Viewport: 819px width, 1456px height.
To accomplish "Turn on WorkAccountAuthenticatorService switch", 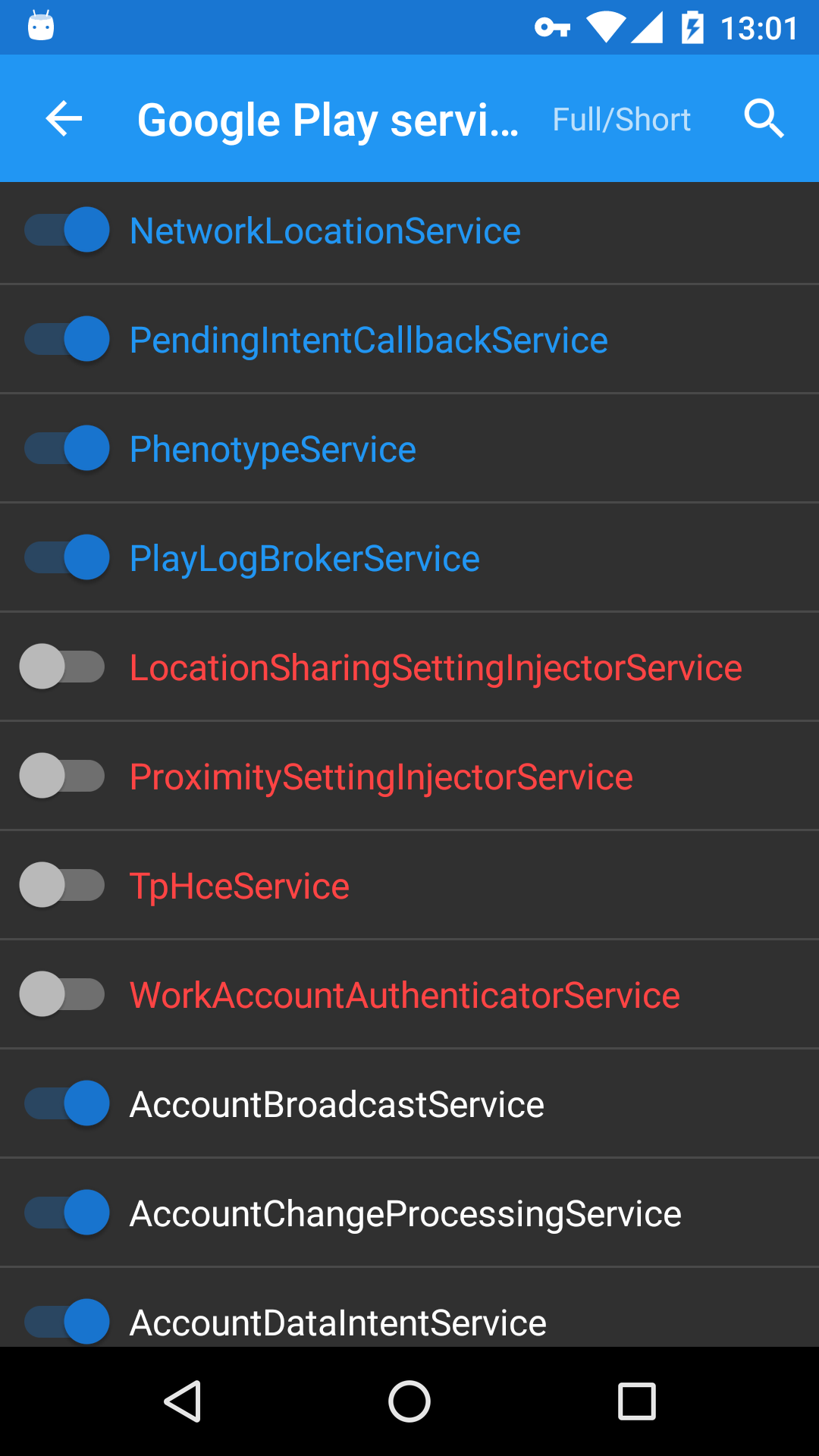I will pos(62,994).
